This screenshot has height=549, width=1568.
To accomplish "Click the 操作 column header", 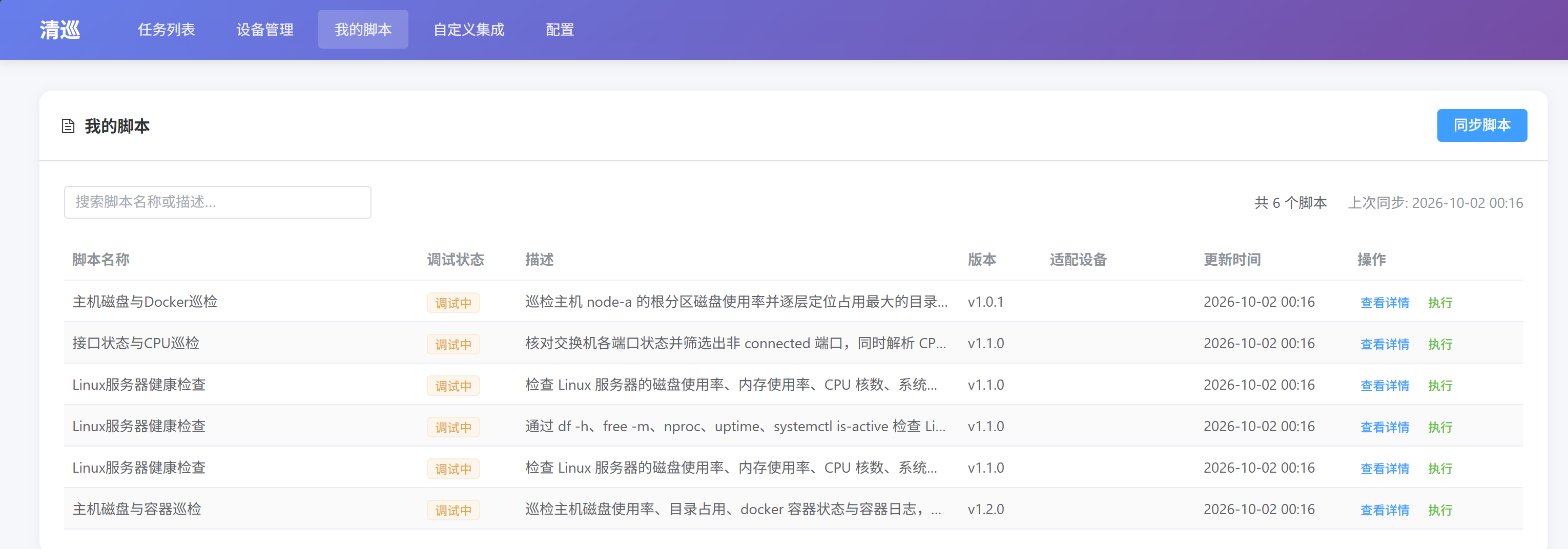I will click(x=1371, y=259).
